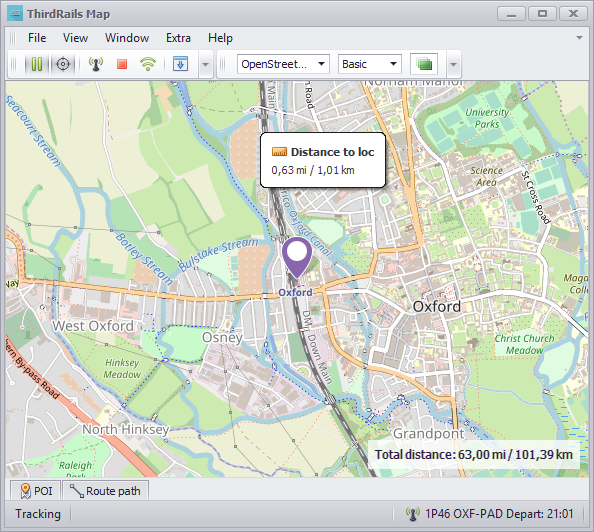Image resolution: width=594 pixels, height=532 pixels.
Task: Click the second toolbar's drag grip handle
Action: (x=223, y=64)
